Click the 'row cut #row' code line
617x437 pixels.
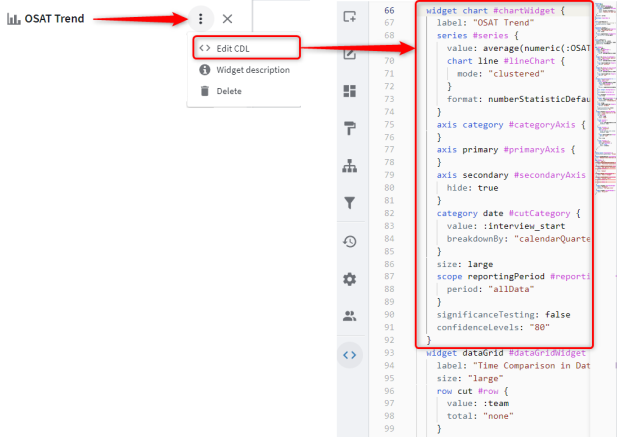coord(472,391)
